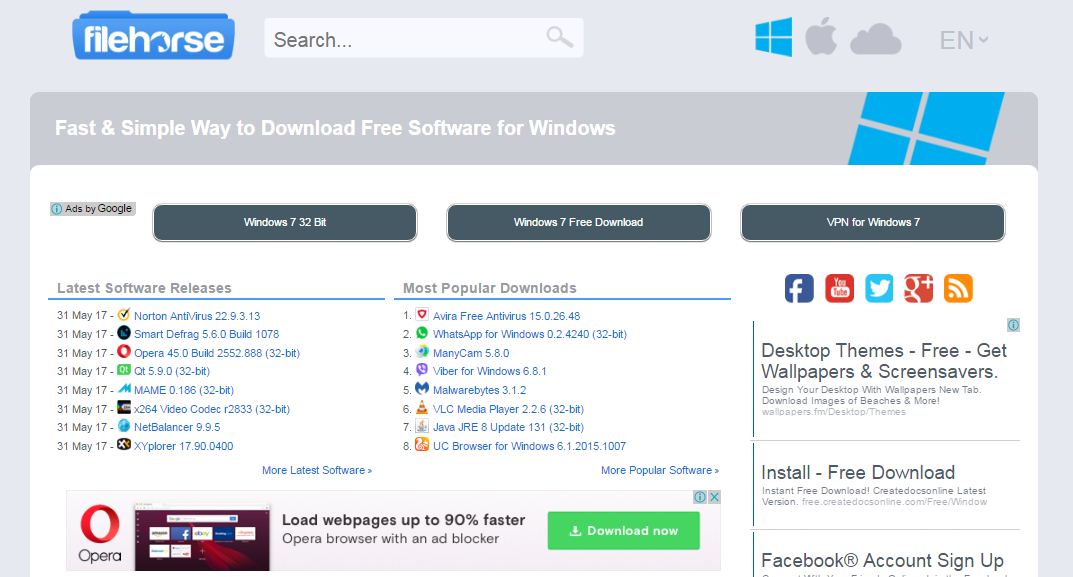
Task: Open Java JRE 8 Update 131 link
Action: point(508,427)
